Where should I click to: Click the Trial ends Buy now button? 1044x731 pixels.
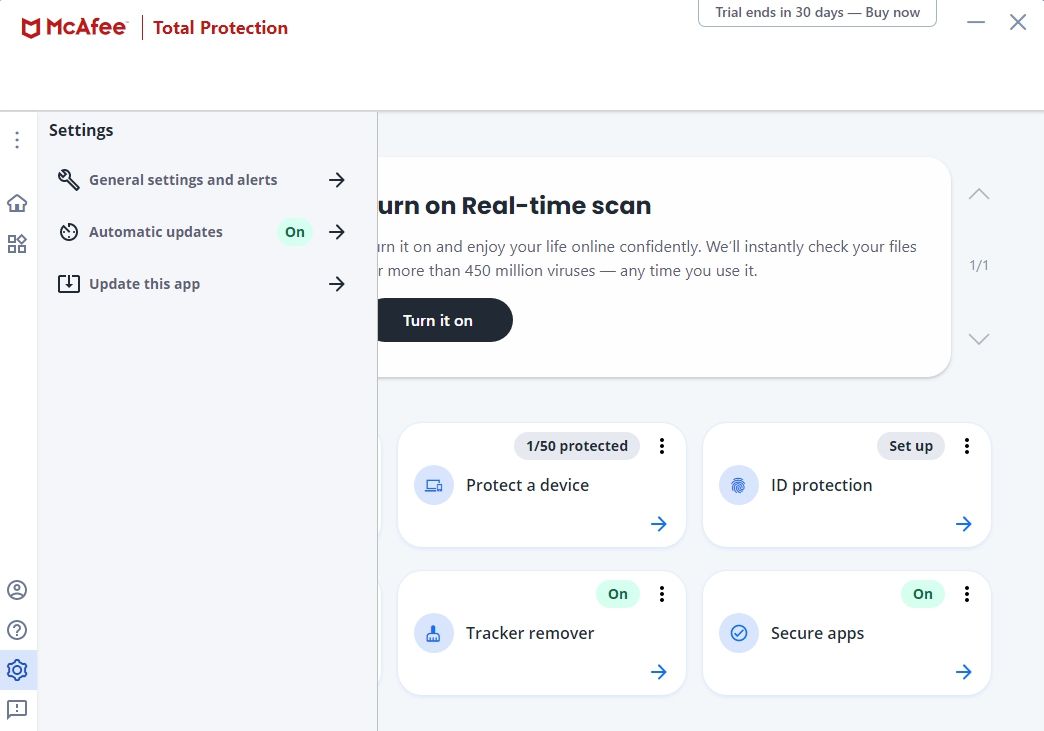tap(817, 13)
